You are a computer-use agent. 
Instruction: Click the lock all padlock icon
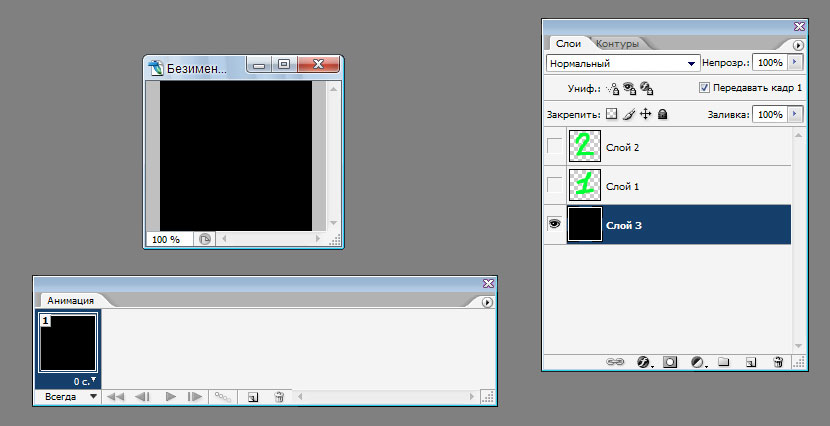coord(662,115)
